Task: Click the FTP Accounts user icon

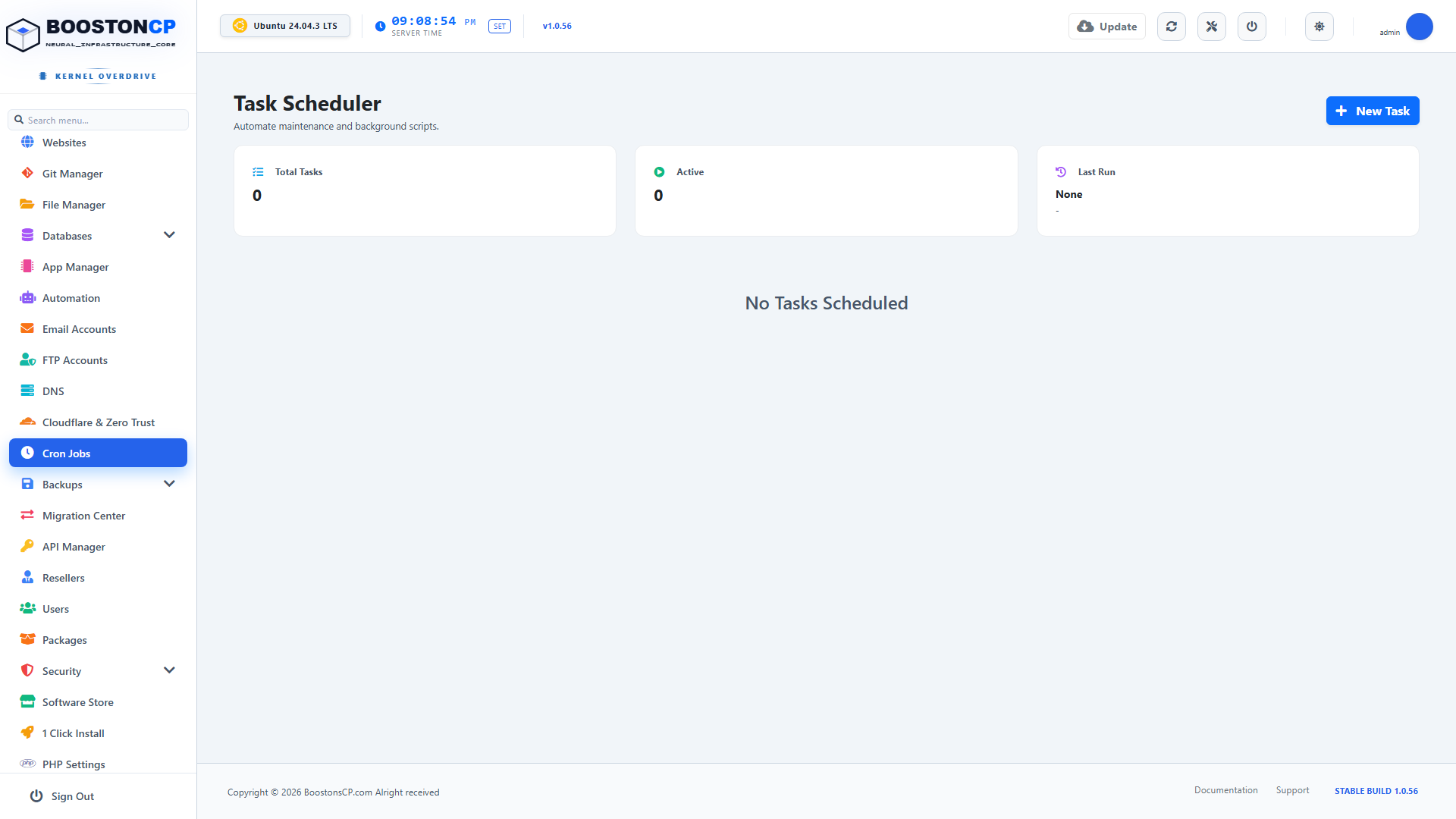Action: 27,359
